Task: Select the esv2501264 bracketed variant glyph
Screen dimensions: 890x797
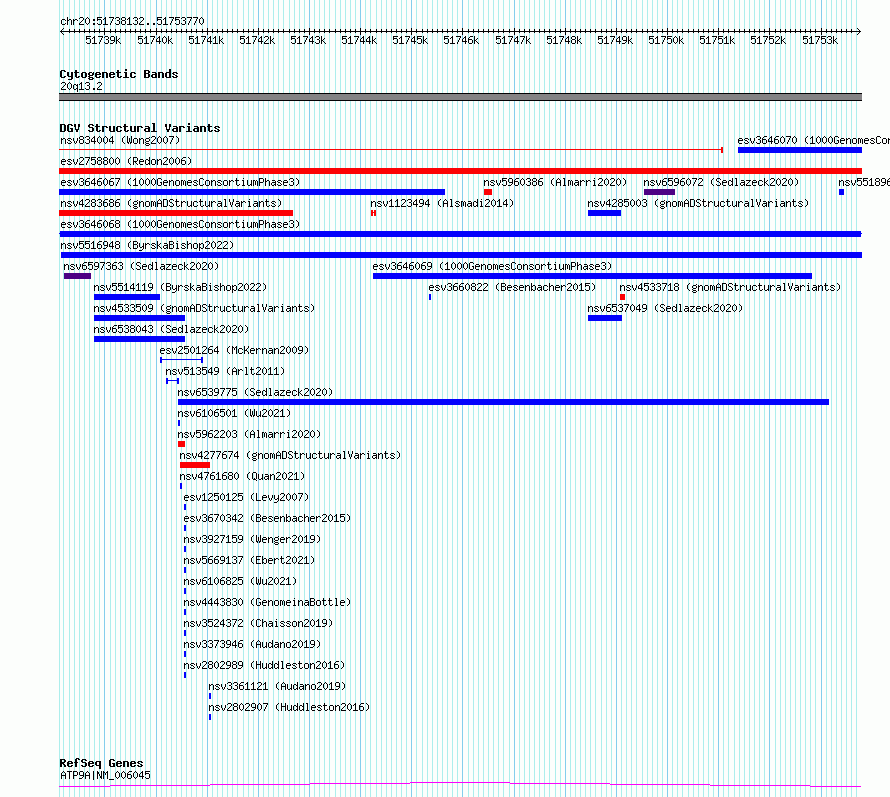Action: click(182, 360)
